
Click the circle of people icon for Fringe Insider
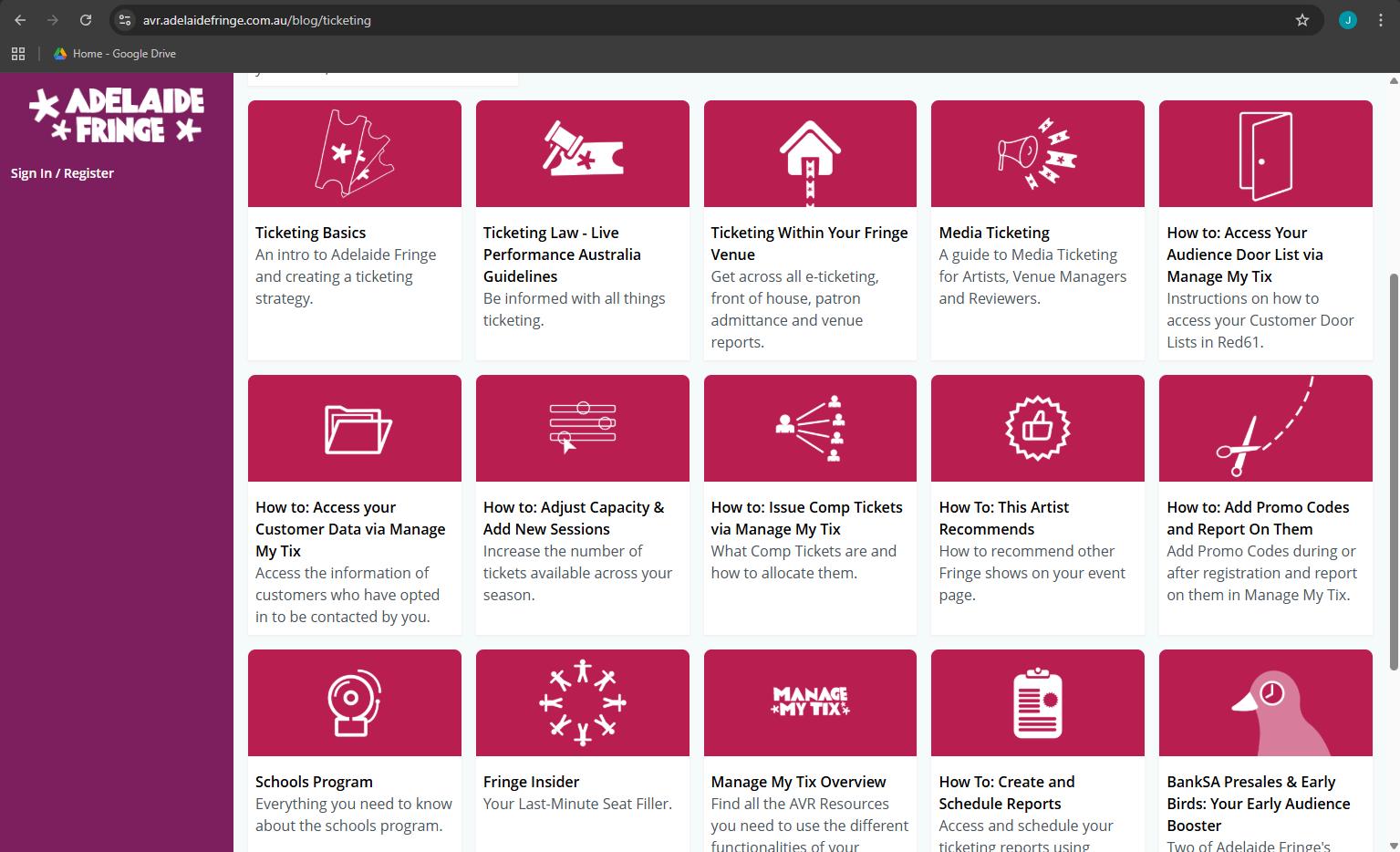[x=583, y=702]
